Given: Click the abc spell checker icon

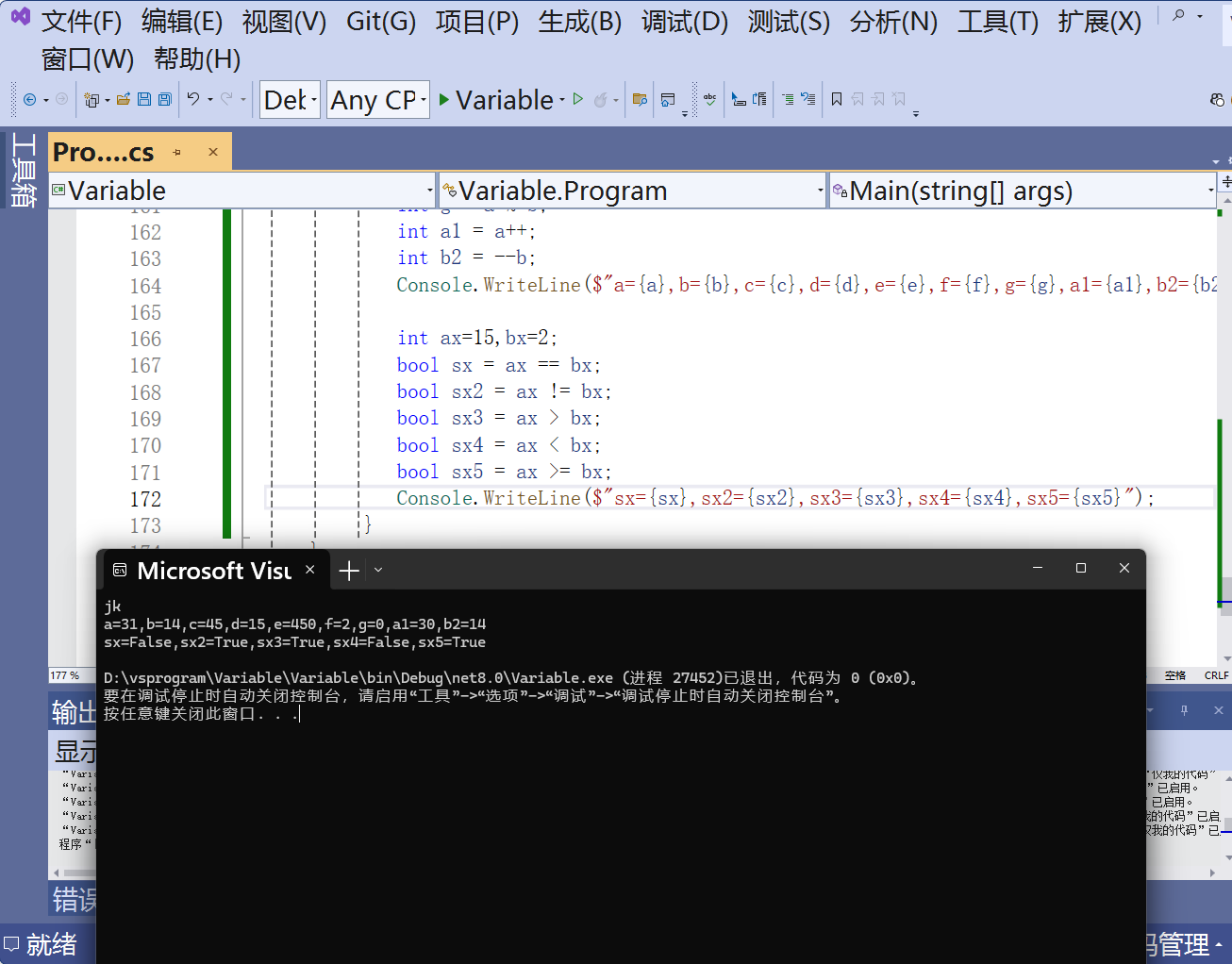Looking at the screenshot, I should (709, 99).
